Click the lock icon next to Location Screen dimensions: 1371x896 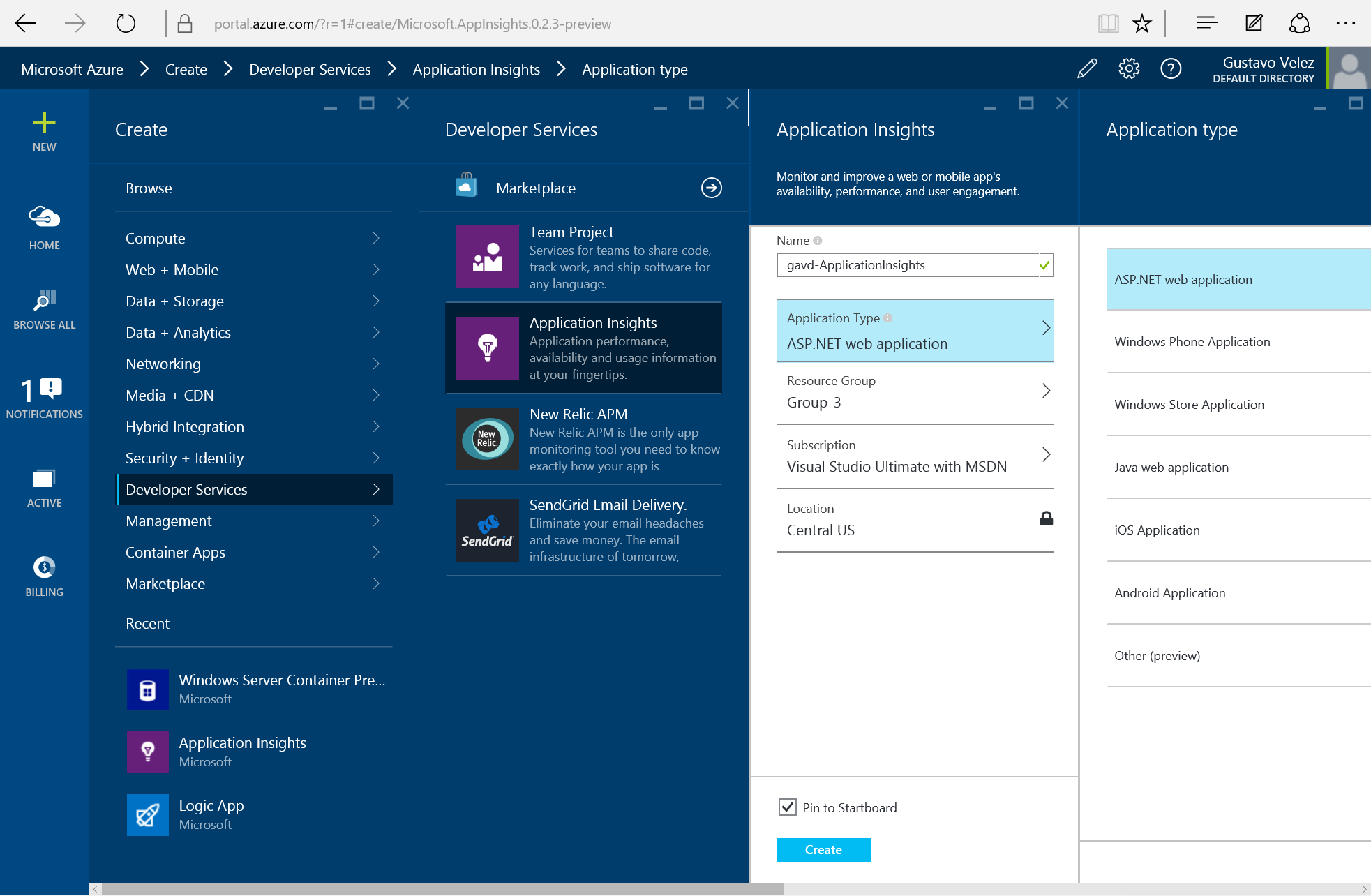(x=1045, y=518)
